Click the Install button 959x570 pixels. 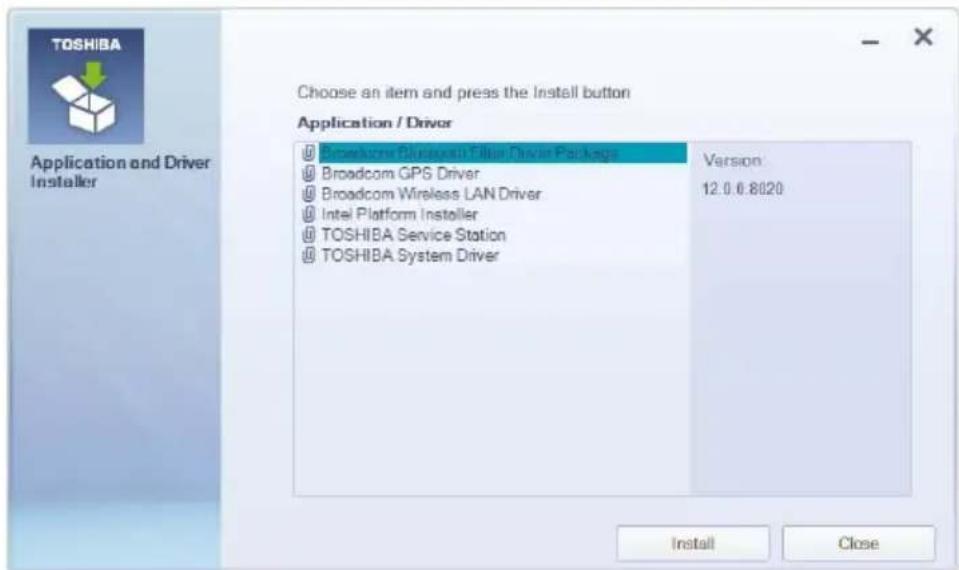click(x=693, y=543)
